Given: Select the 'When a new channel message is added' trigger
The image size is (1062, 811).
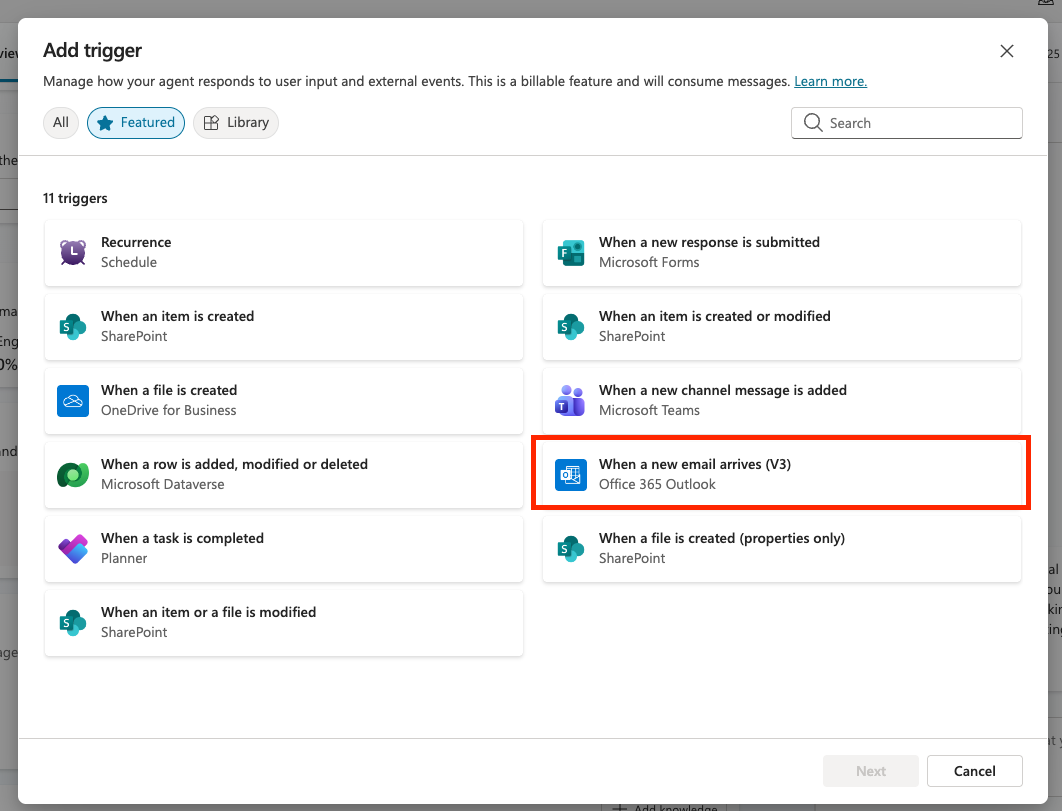Looking at the screenshot, I should [780, 400].
